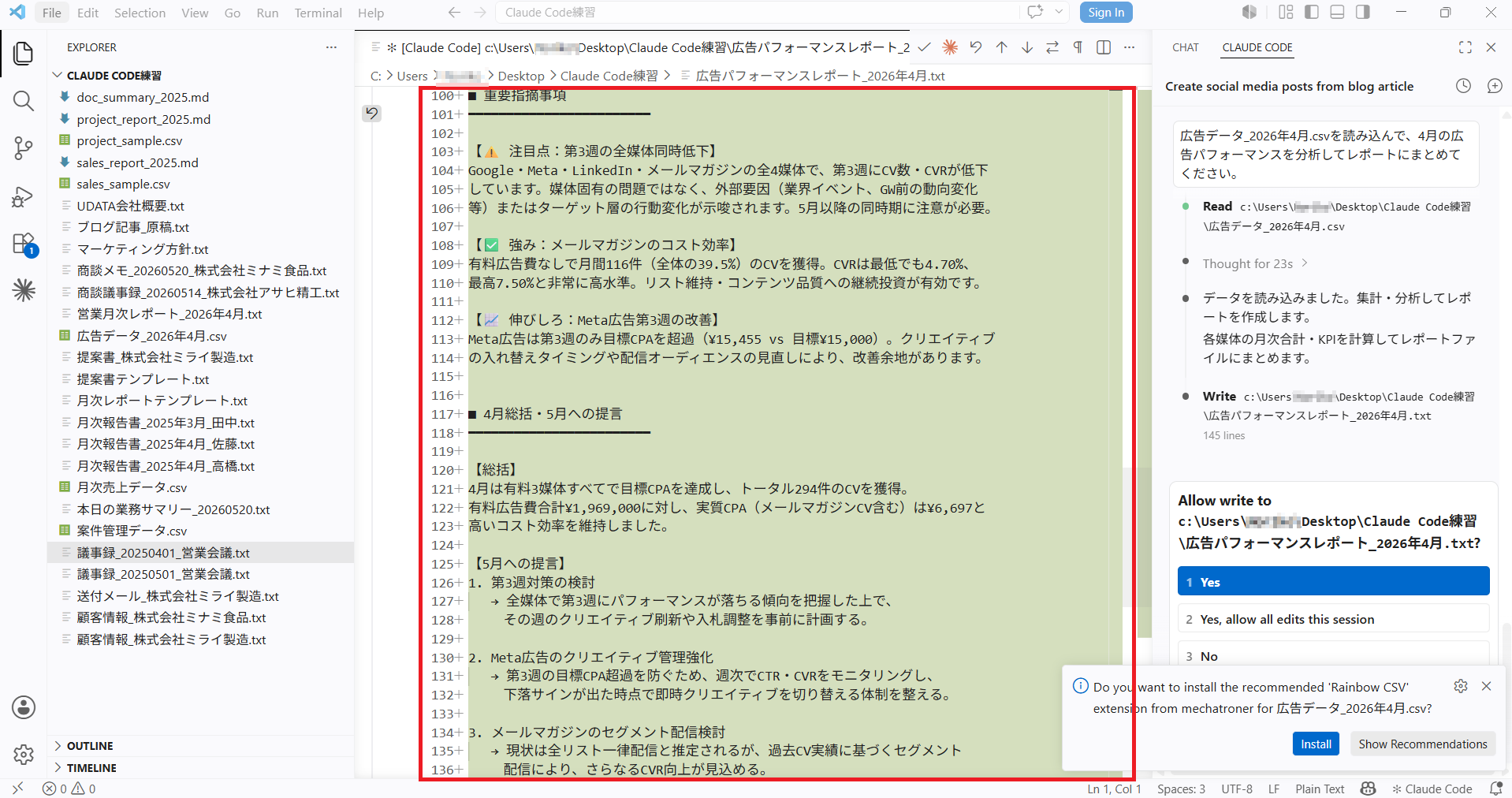Open the Run and Debug view
The width and height of the screenshot is (1512, 798).
coord(24,196)
